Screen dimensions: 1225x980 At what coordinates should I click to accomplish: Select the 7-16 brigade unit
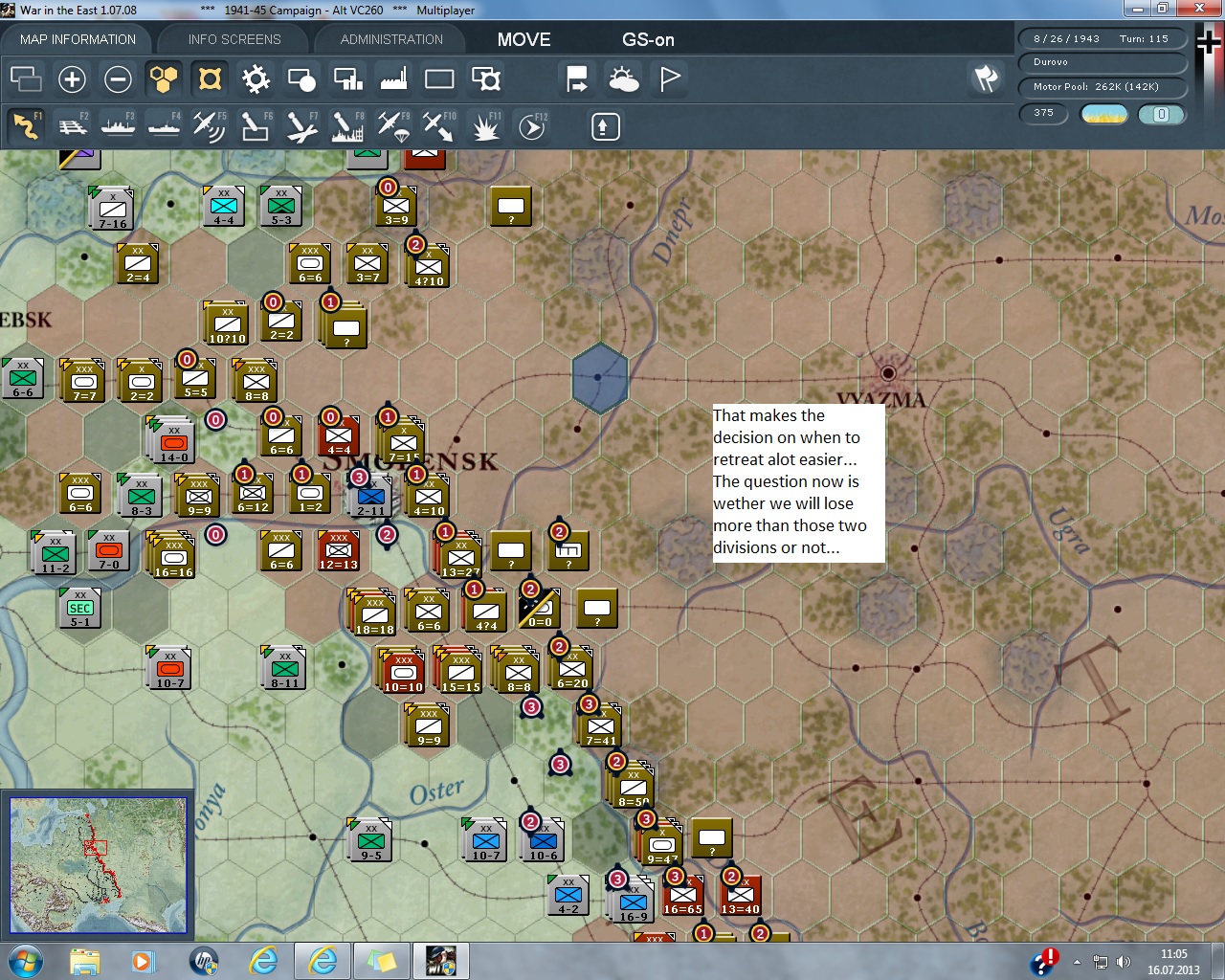113,210
